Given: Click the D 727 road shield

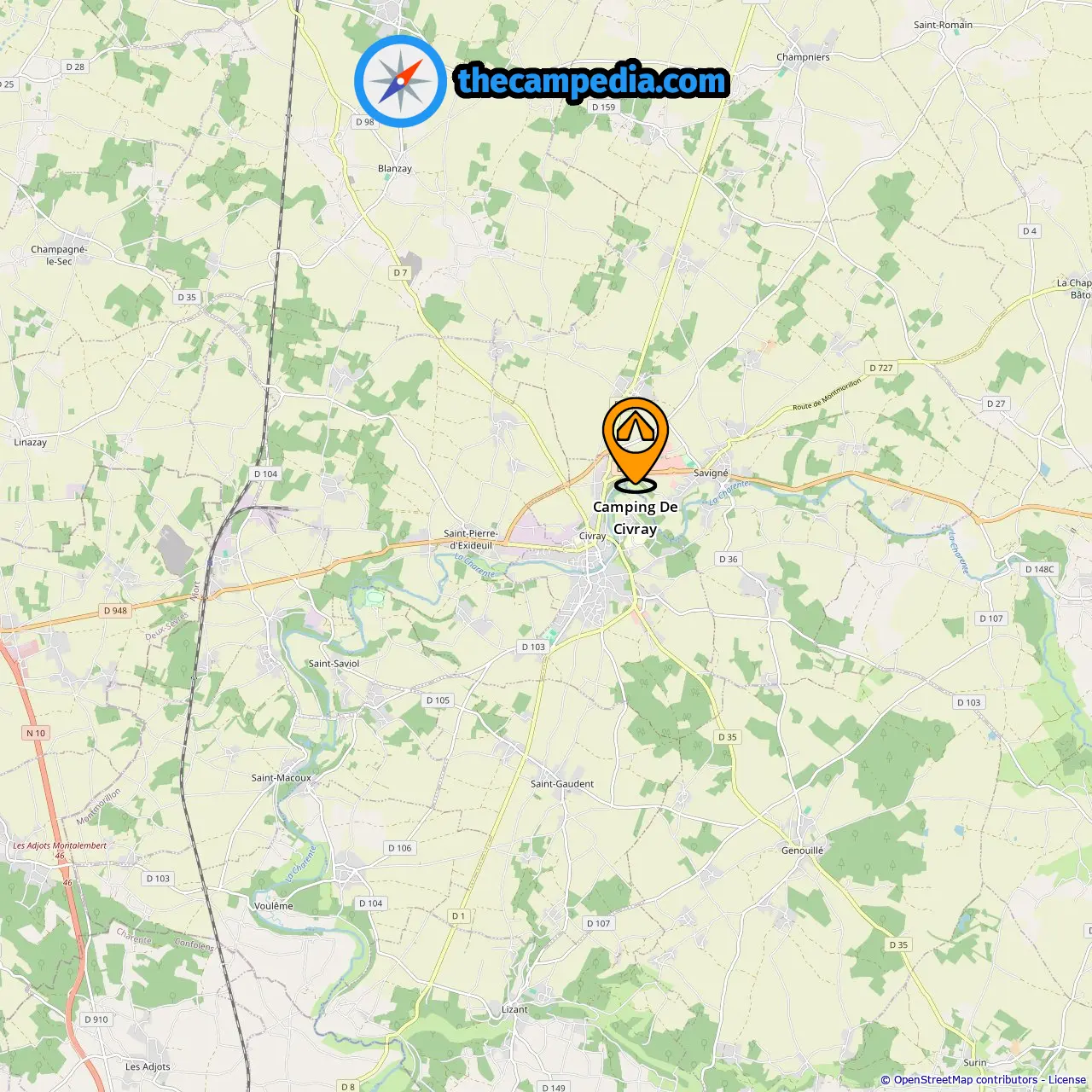Looking at the screenshot, I should pos(881,368).
